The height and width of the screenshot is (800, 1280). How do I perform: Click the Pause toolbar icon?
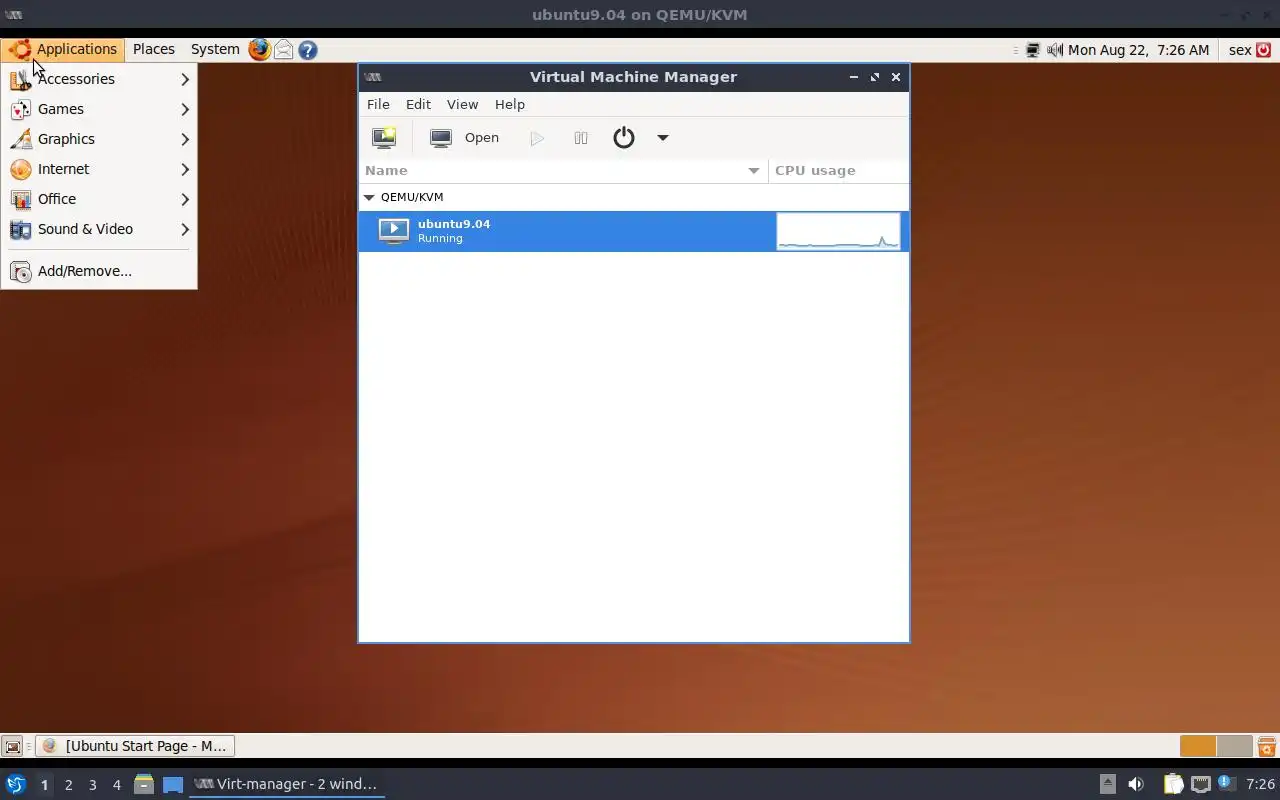[581, 138]
